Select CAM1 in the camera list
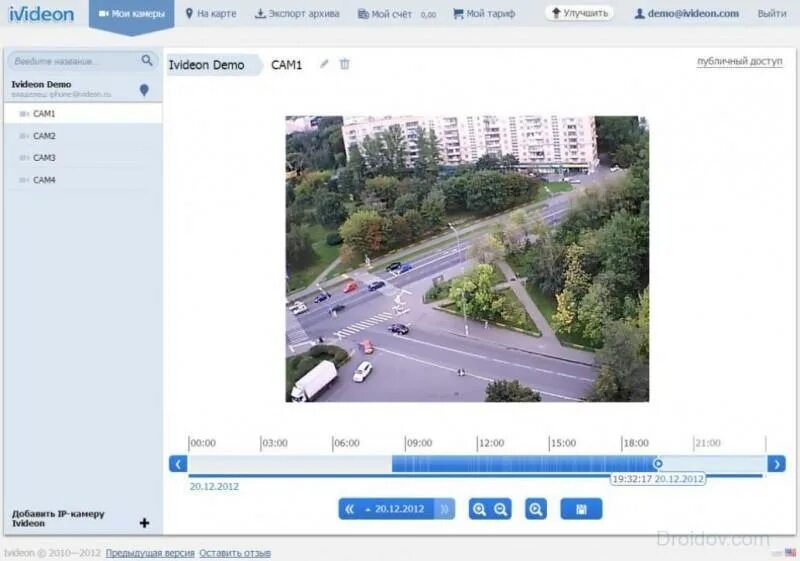Image resolution: width=800 pixels, height=561 pixels. pos(83,114)
